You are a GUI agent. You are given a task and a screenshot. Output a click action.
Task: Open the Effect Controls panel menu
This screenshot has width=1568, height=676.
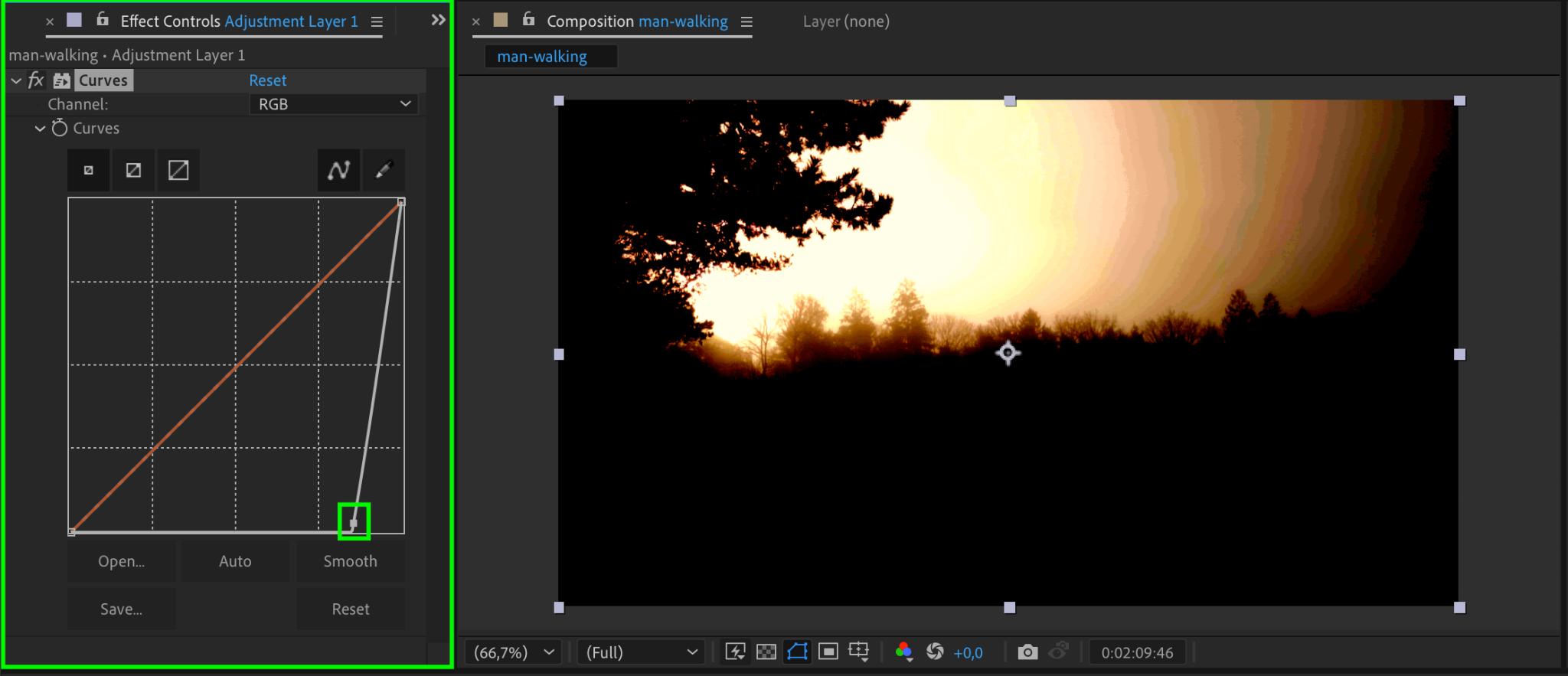click(377, 22)
